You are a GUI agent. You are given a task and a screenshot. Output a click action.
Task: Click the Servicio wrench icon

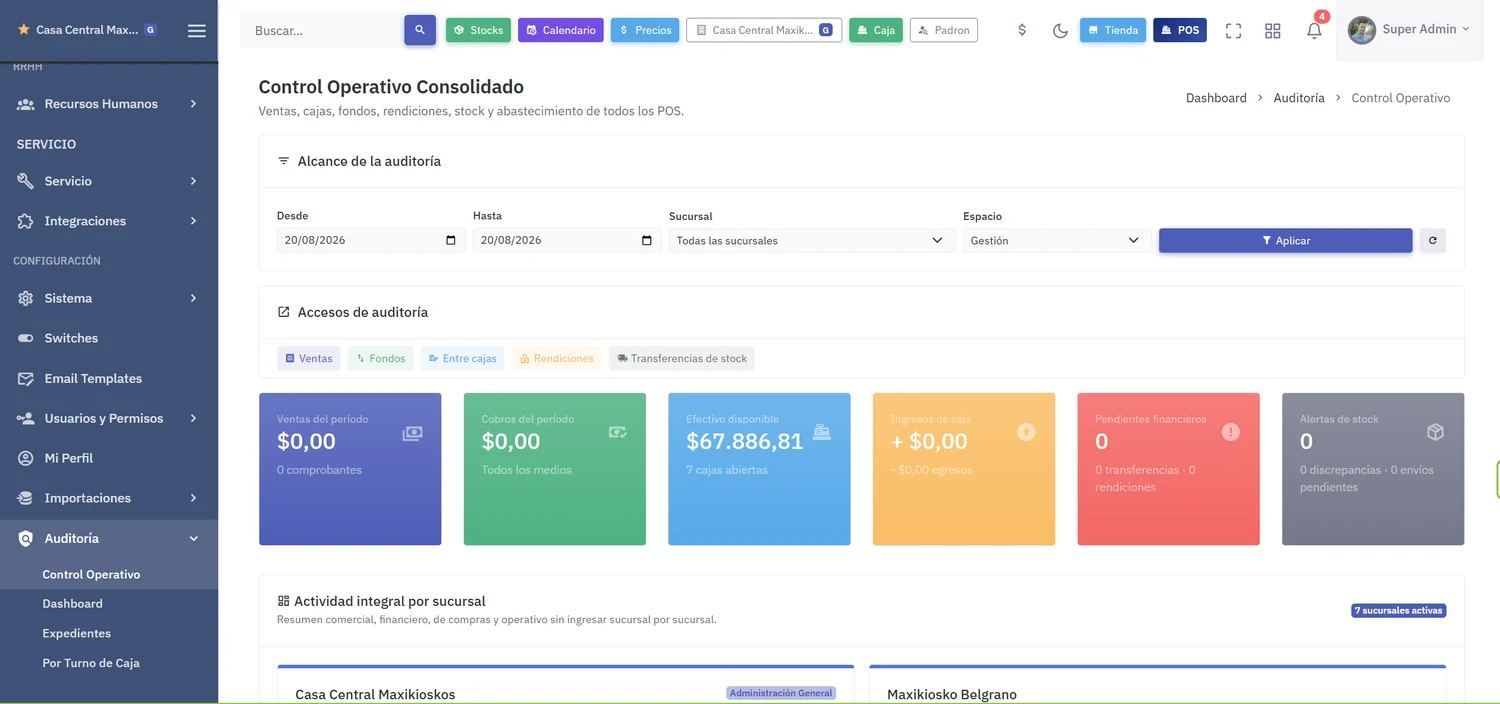pos(26,181)
